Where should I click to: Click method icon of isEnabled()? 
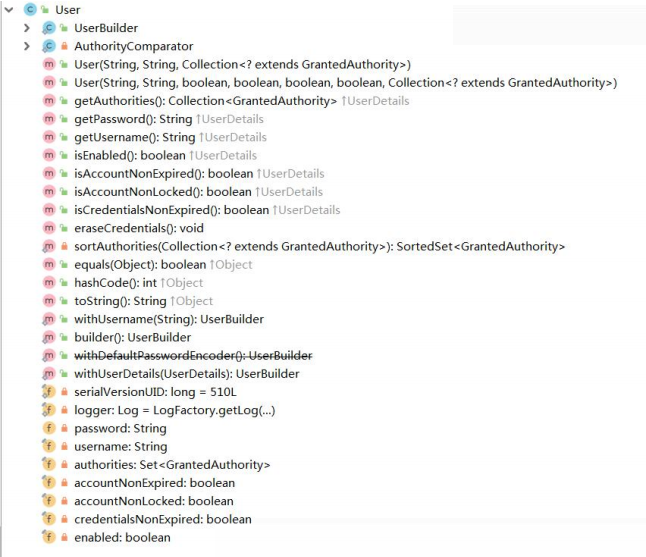(49, 155)
